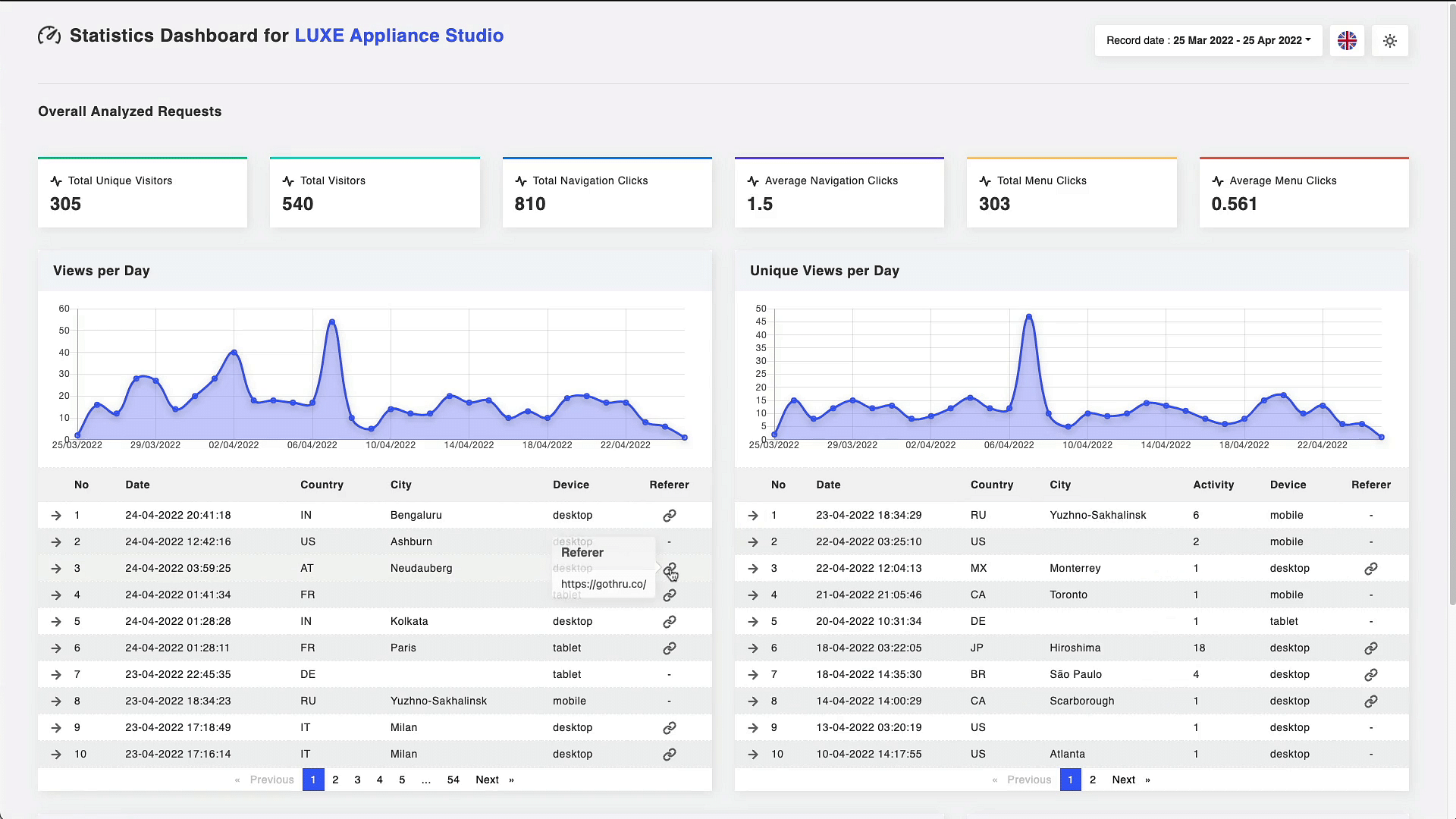Go to page 2 of views table
Viewport: 1456px width, 819px height.
tap(335, 780)
